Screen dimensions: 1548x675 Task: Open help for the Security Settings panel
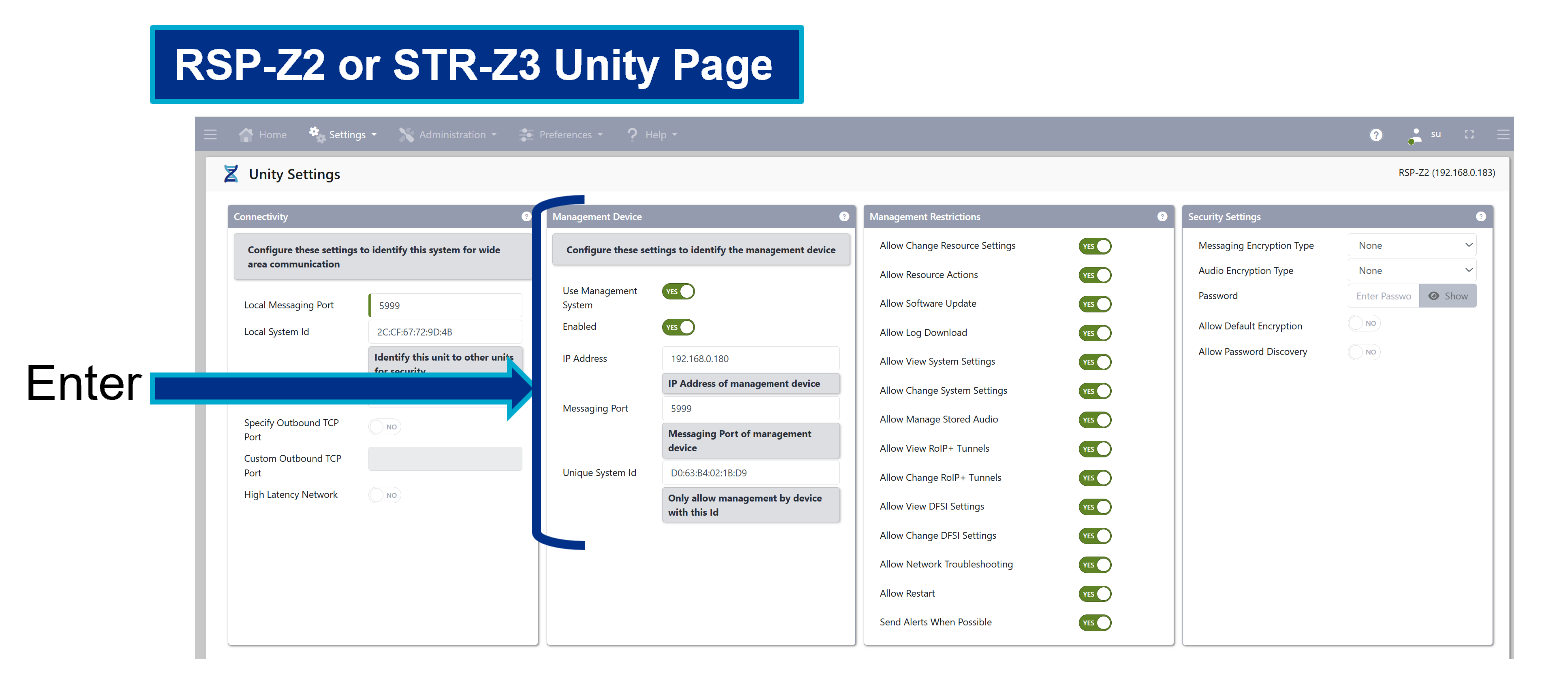tap(1480, 216)
